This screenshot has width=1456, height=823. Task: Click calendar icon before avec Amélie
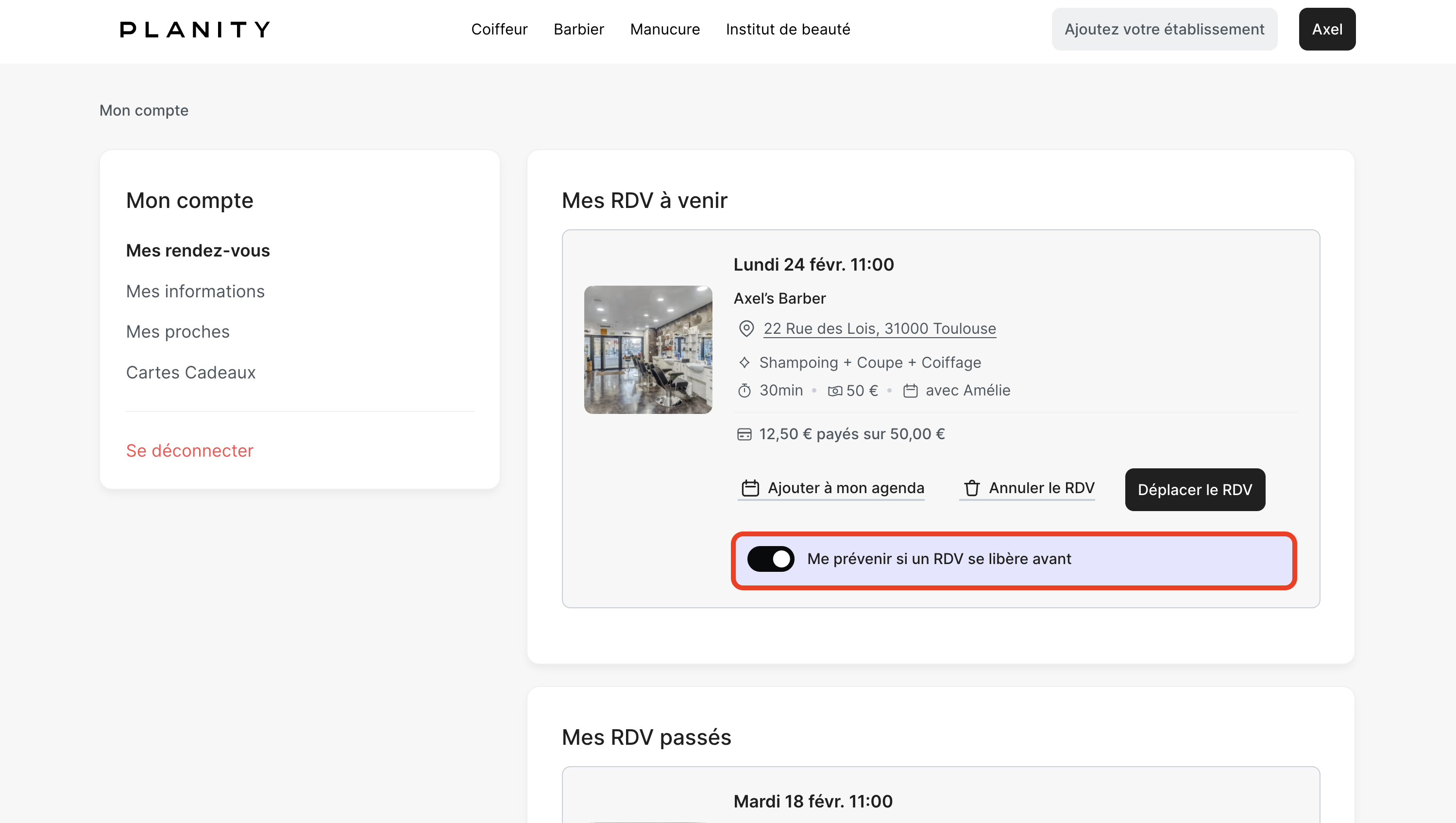tap(910, 391)
